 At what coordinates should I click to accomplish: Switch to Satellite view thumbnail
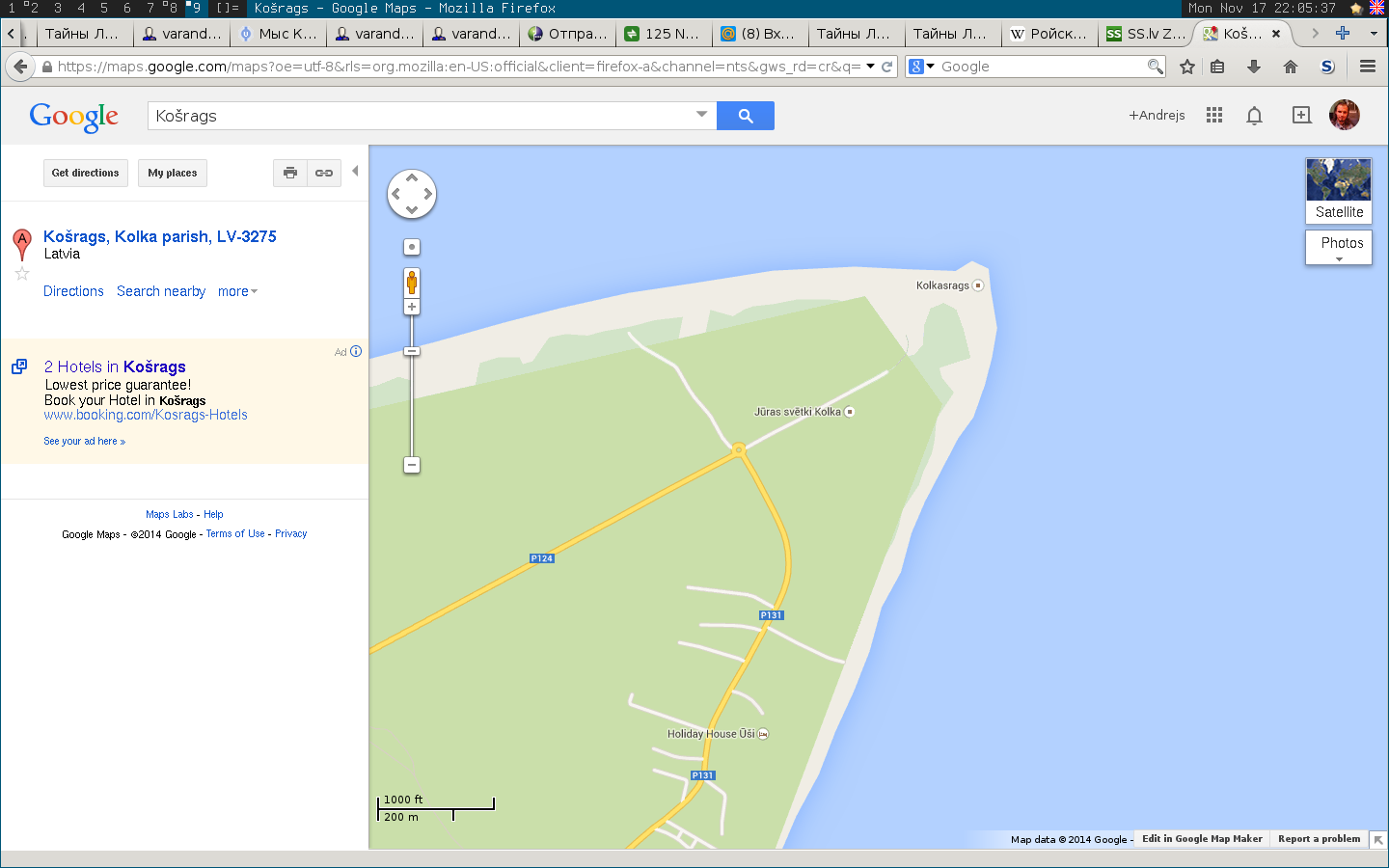1339,191
